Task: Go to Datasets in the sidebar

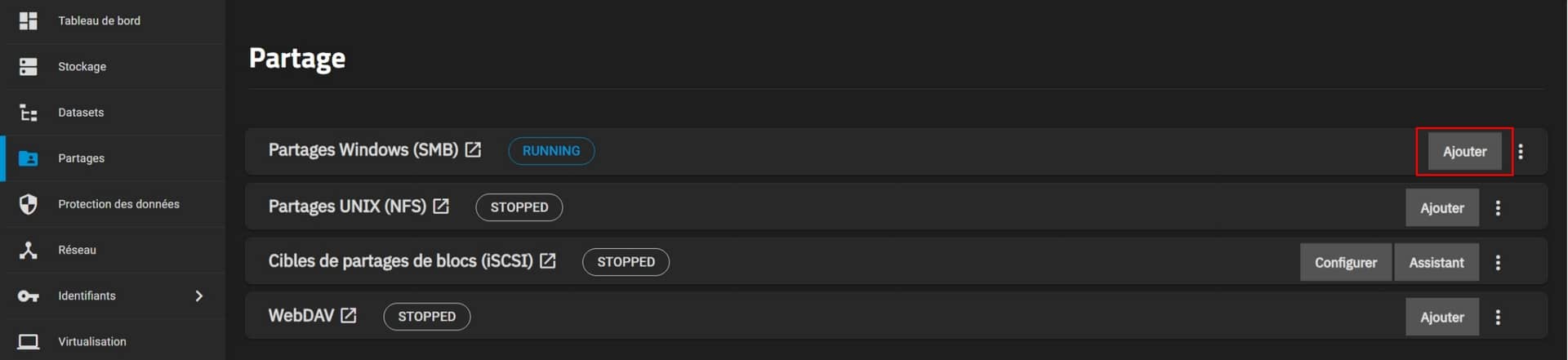Action: click(x=81, y=113)
